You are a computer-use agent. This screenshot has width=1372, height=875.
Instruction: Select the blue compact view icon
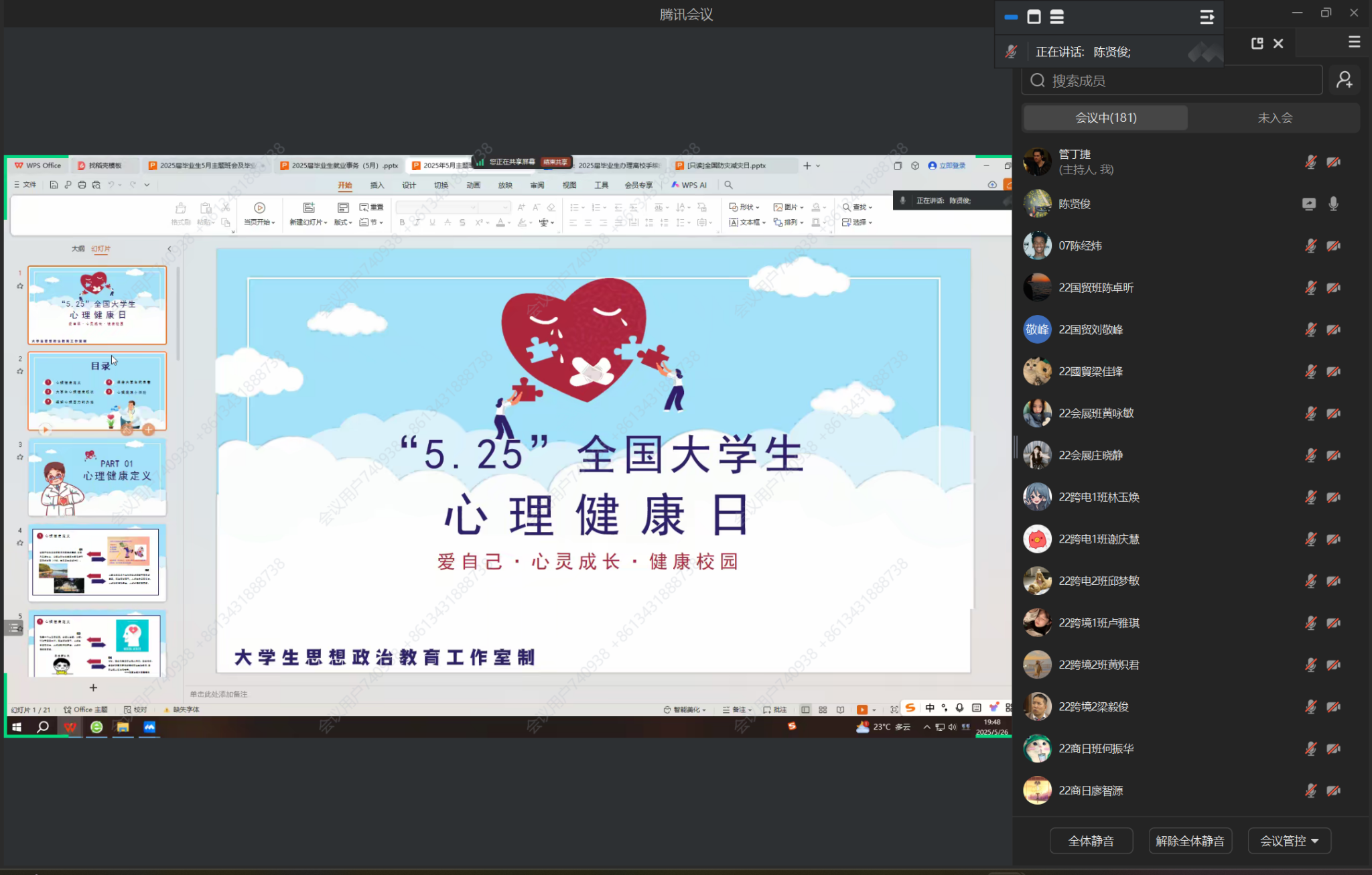[1011, 17]
